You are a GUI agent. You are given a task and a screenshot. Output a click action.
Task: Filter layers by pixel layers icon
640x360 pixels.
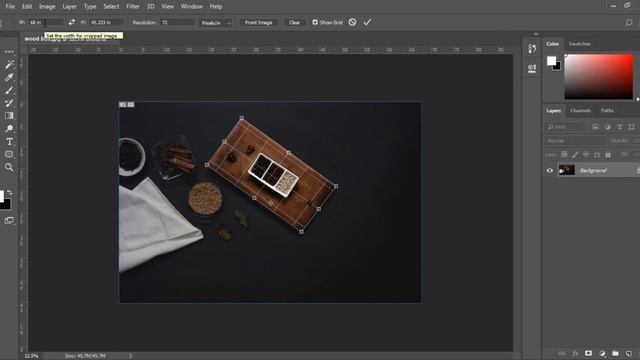click(x=596, y=127)
